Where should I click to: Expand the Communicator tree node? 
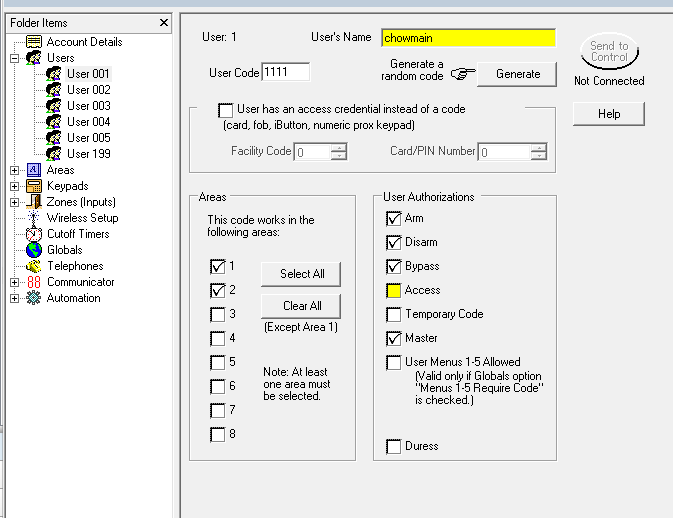pos(14,282)
